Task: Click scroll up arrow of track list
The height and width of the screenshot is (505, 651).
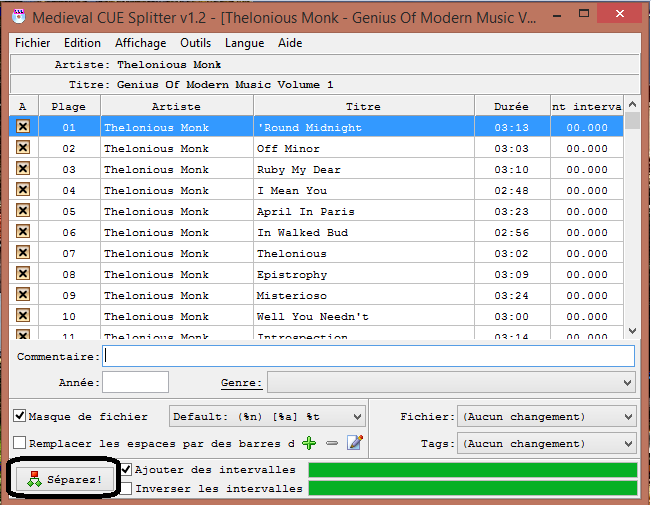Action: [632, 104]
